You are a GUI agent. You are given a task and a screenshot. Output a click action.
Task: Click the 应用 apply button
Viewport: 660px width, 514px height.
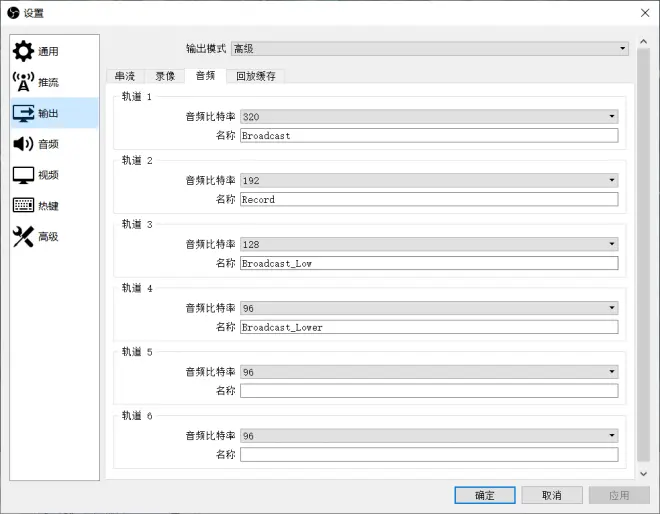(619, 495)
